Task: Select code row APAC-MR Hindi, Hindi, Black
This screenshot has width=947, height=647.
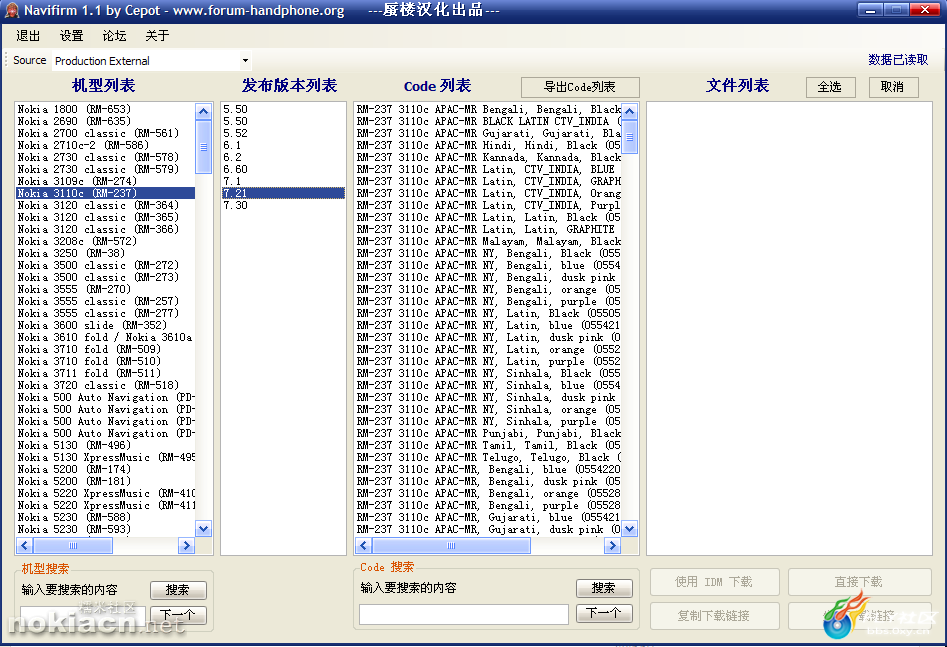Action: pos(488,146)
